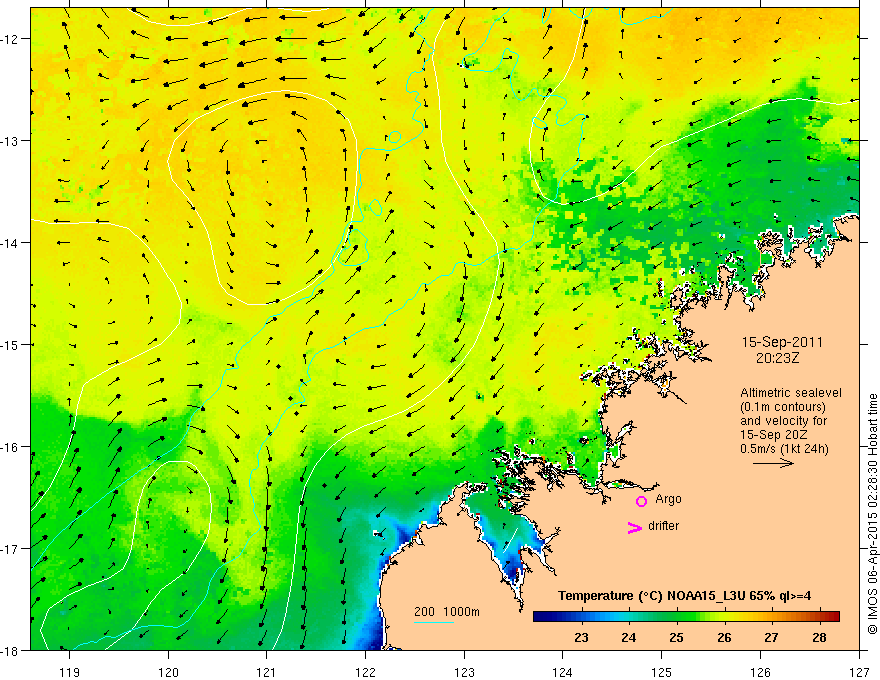
Task: Click the 28 value on temperature scale
Action: point(819,637)
